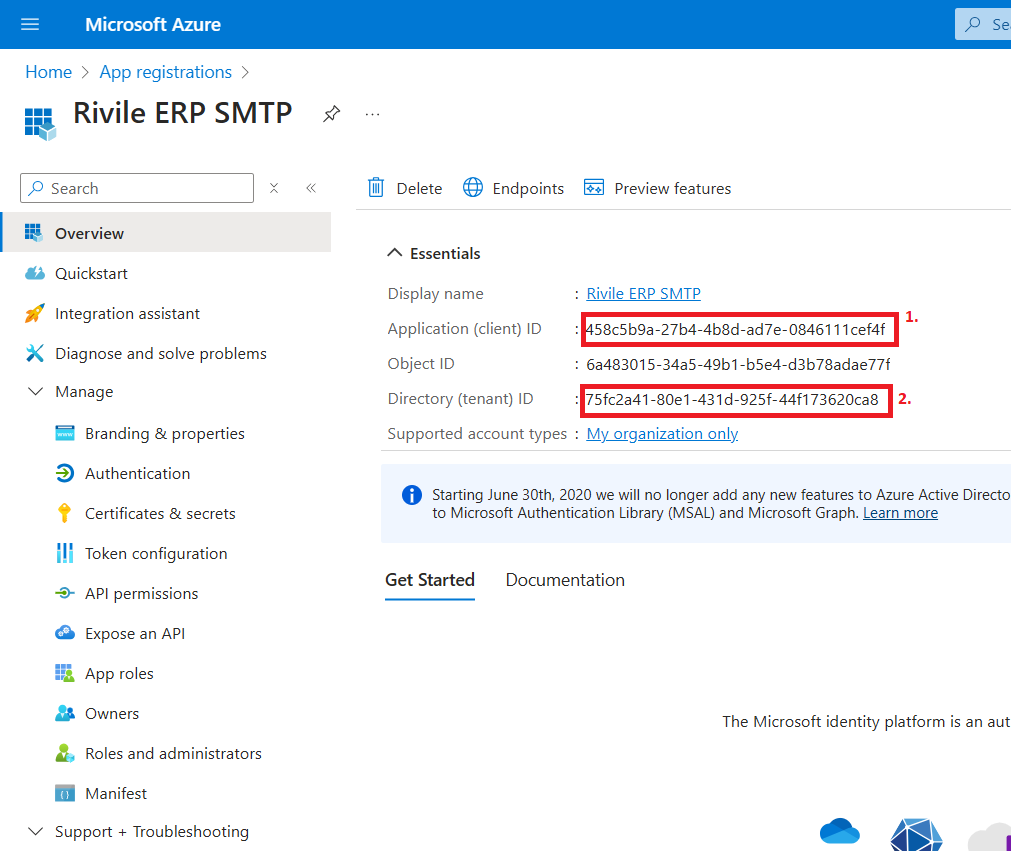Select the Get Started tab
Screen dimensions: 1011x852
pyautogui.click(x=430, y=580)
